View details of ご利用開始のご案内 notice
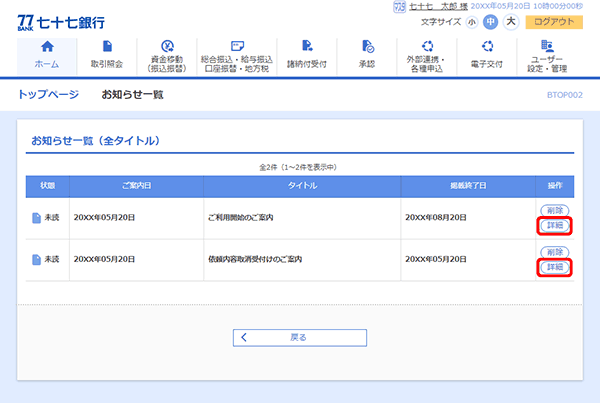This screenshot has height=403, width=600. click(553, 225)
